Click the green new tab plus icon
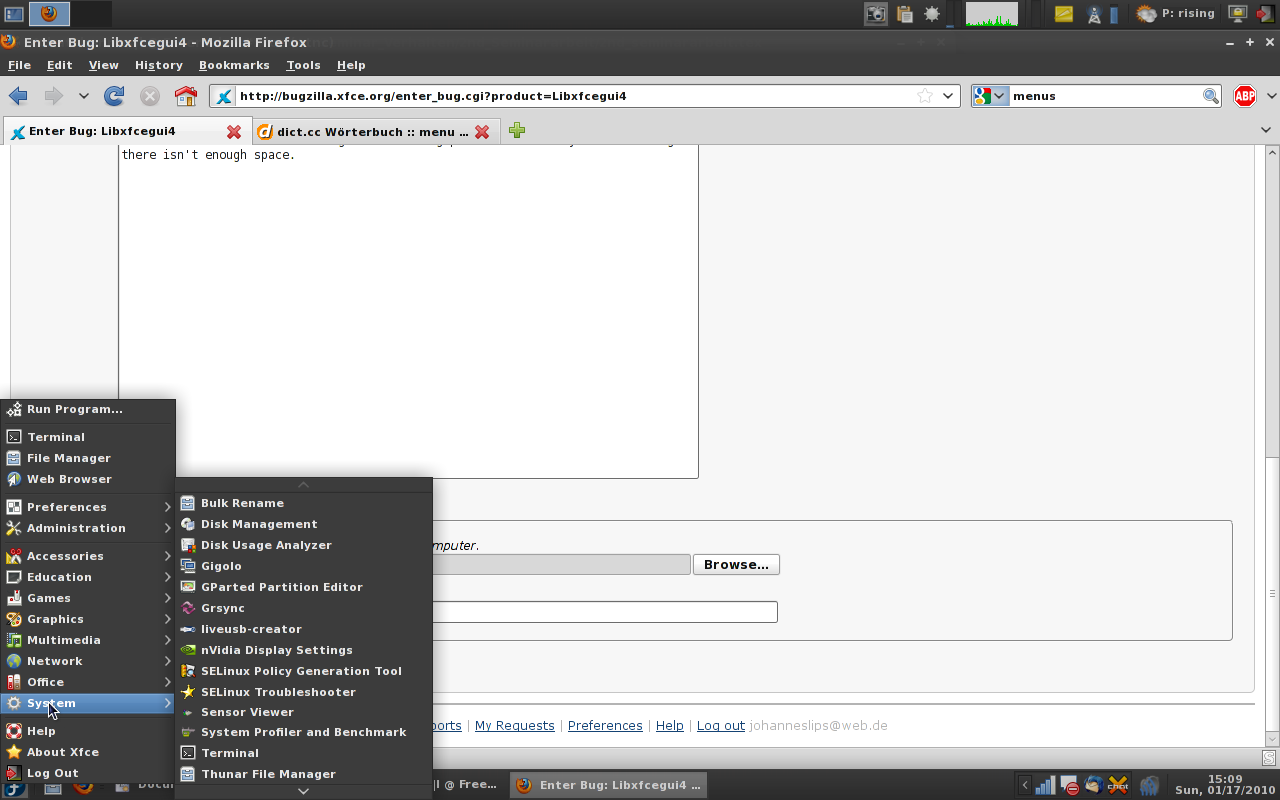 coord(517,131)
